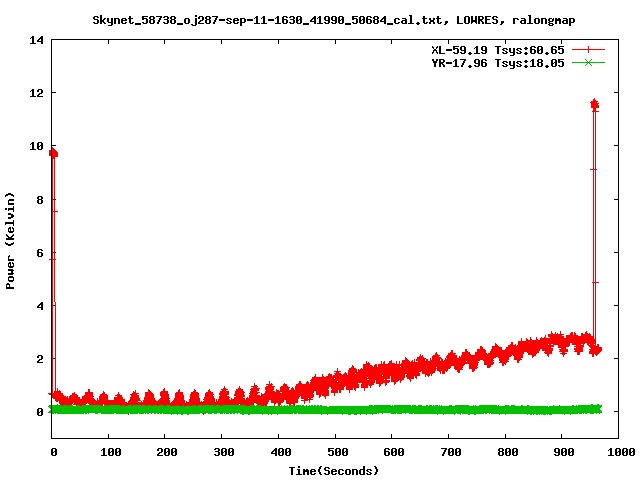This screenshot has height=480, width=640.
Task: Click the y-axis tick label 10
Action: point(36,146)
